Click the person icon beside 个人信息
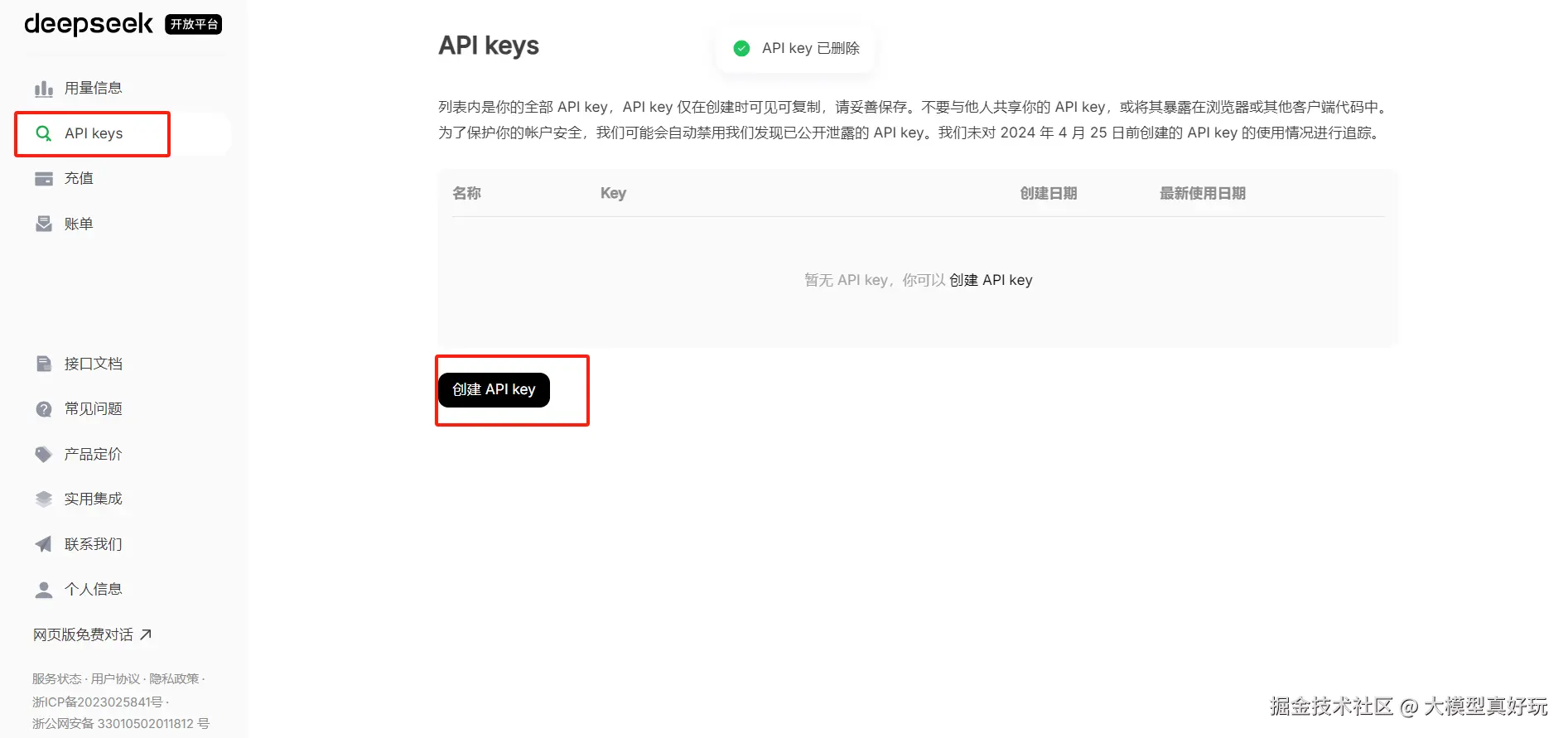 click(x=44, y=589)
